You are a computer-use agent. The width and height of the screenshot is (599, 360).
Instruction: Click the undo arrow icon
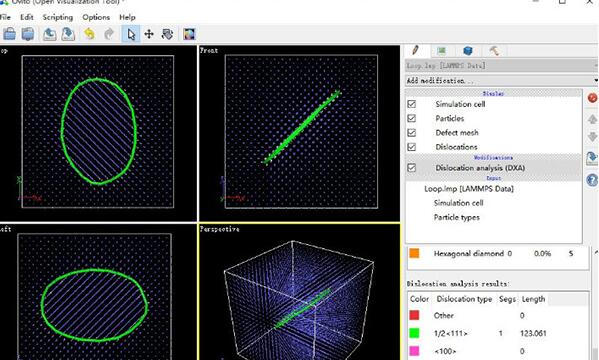[89, 34]
